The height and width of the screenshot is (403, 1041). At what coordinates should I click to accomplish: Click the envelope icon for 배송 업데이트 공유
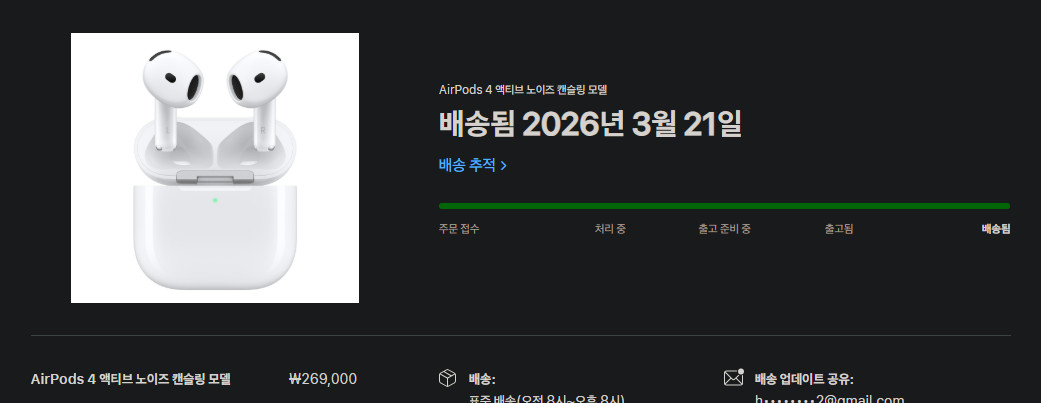click(734, 378)
